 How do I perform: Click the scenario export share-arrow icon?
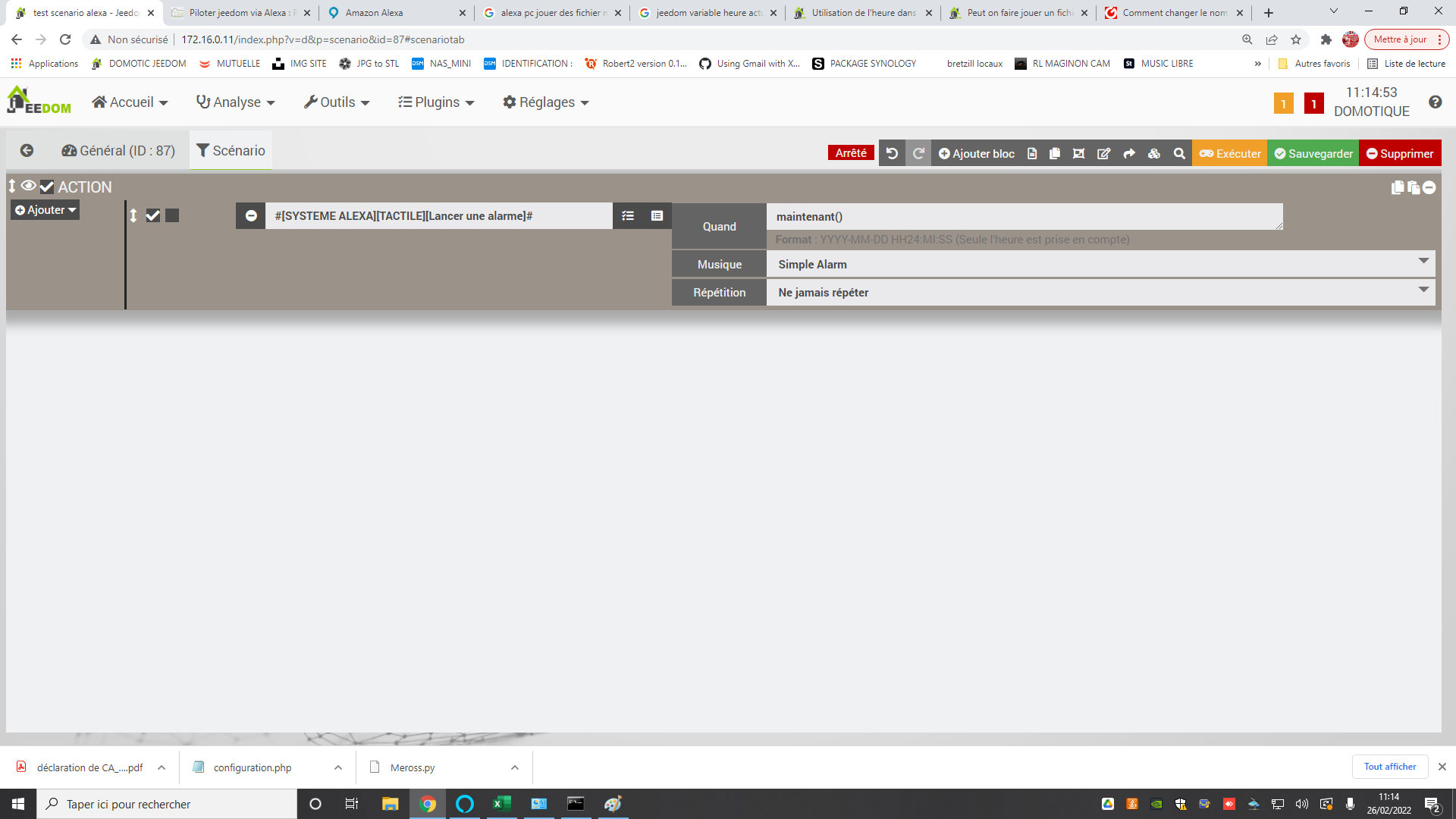1129,153
